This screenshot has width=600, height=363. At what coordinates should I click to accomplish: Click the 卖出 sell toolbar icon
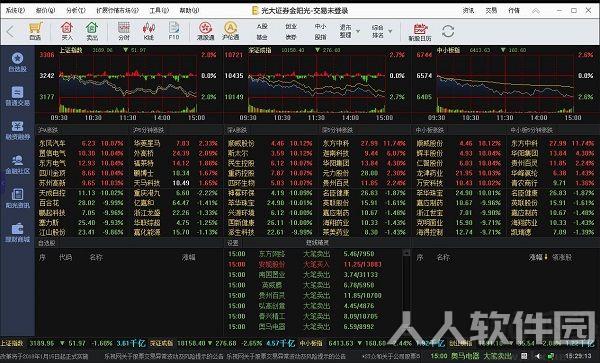(x=92, y=31)
